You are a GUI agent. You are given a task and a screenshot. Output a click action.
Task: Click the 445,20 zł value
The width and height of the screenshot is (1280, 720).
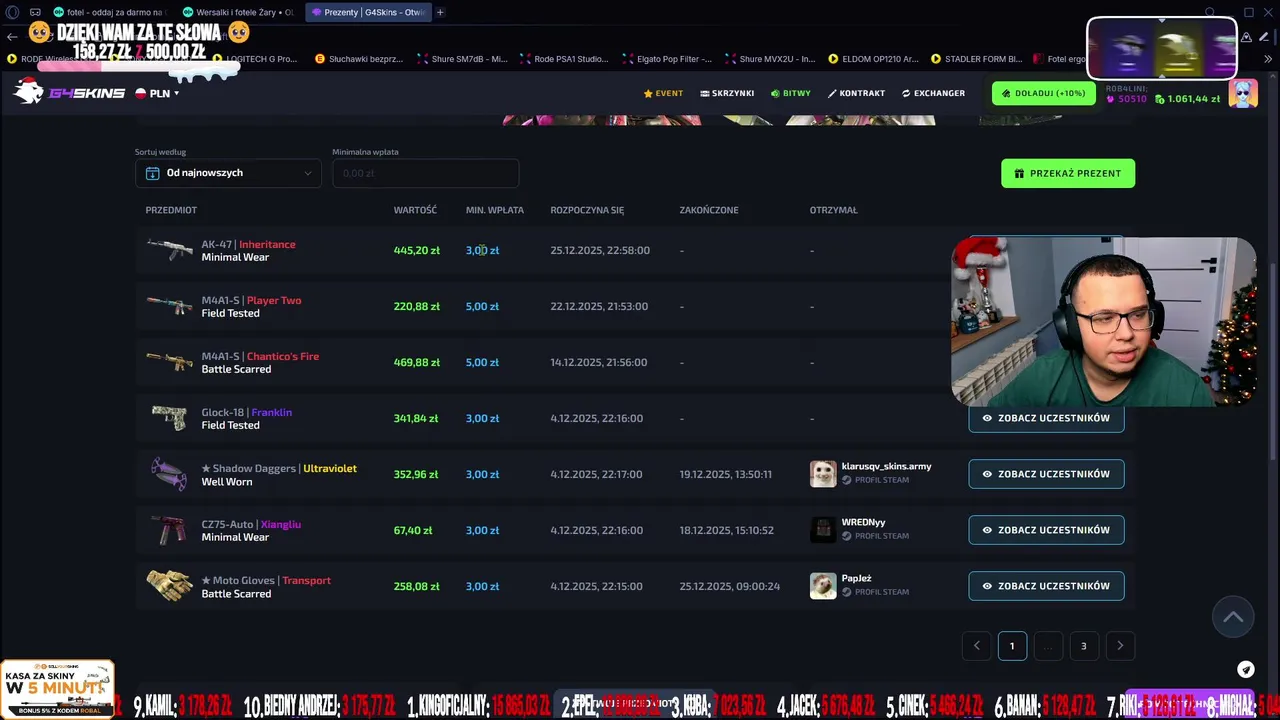coord(417,250)
